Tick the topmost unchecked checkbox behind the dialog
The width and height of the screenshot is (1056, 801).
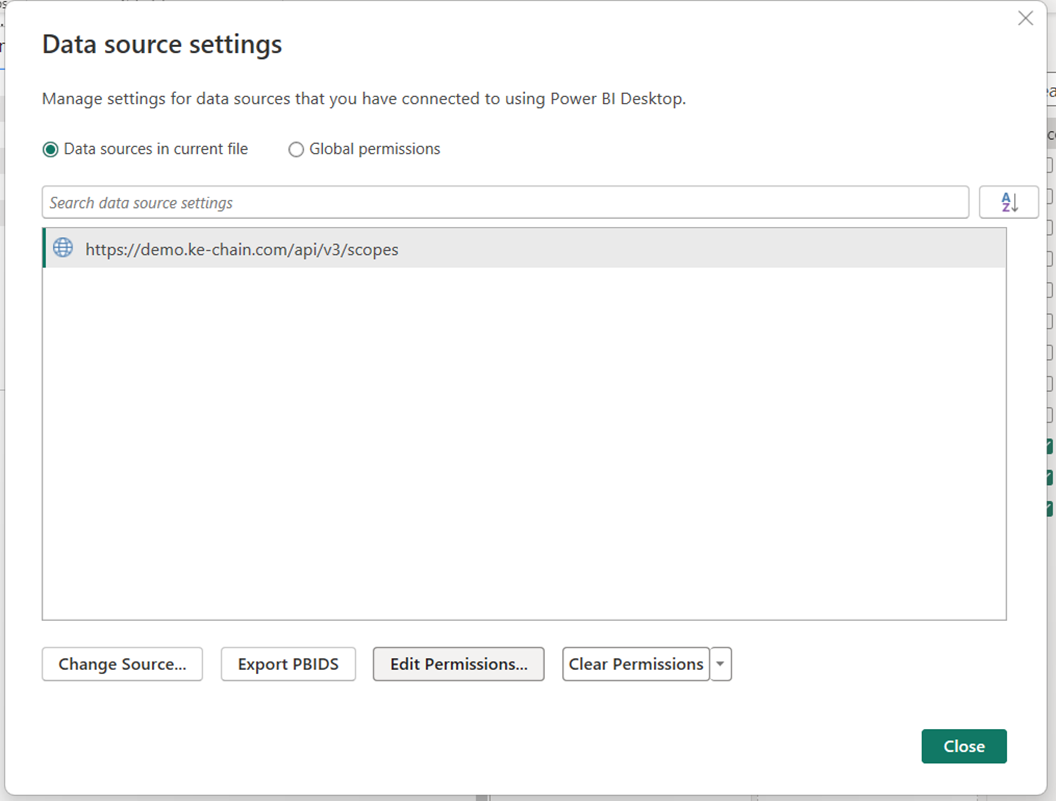pyautogui.click(x=1049, y=165)
